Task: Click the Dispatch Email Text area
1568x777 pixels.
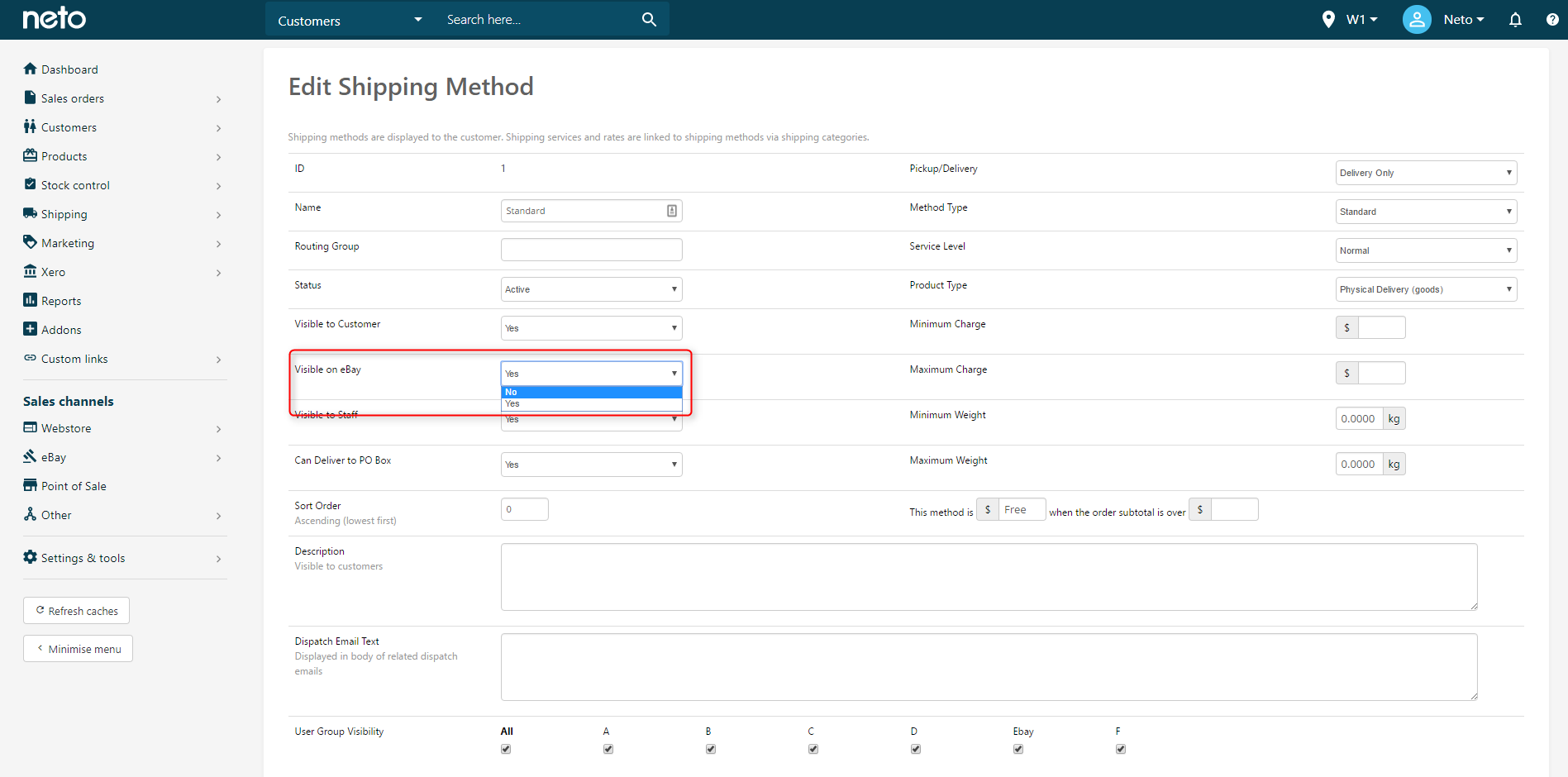Action: click(989, 667)
